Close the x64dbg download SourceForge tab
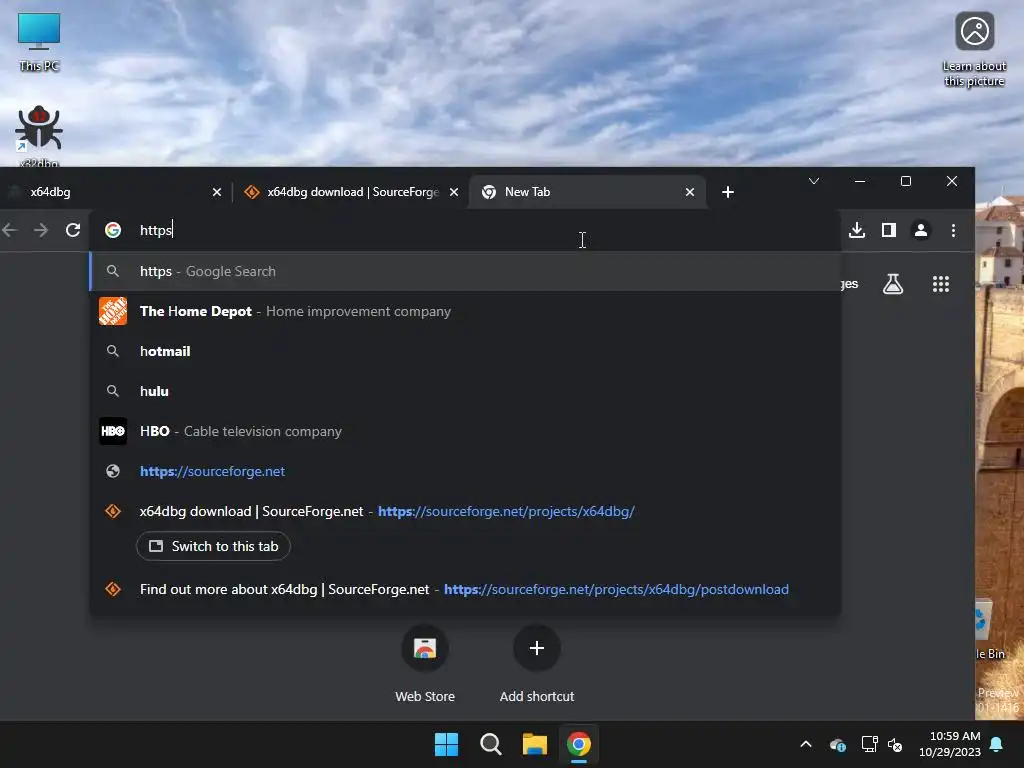 (454, 192)
